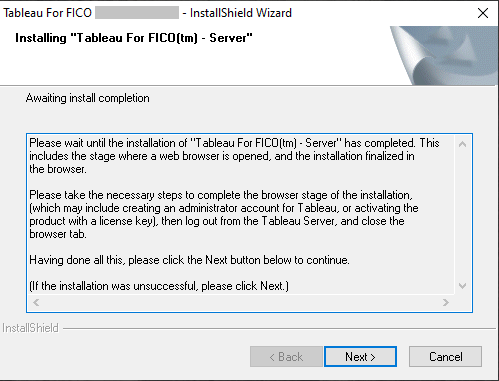
Task: Click the scroll down arrow in instructions box
Action: 462,286
